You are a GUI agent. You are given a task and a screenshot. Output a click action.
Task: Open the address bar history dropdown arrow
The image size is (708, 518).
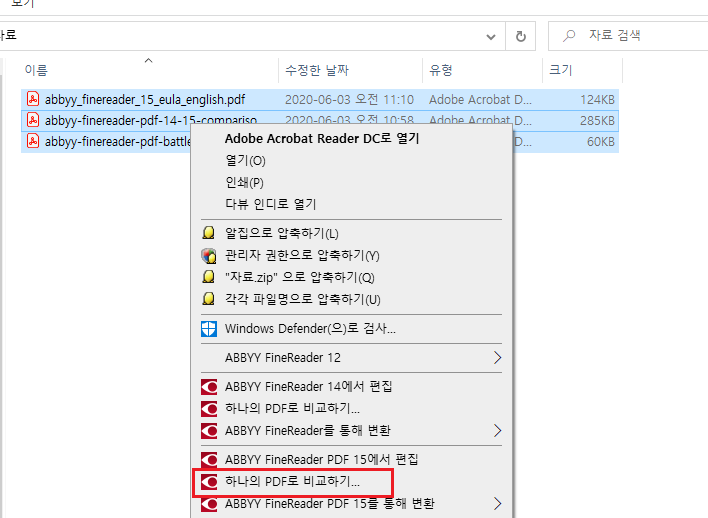point(491,37)
